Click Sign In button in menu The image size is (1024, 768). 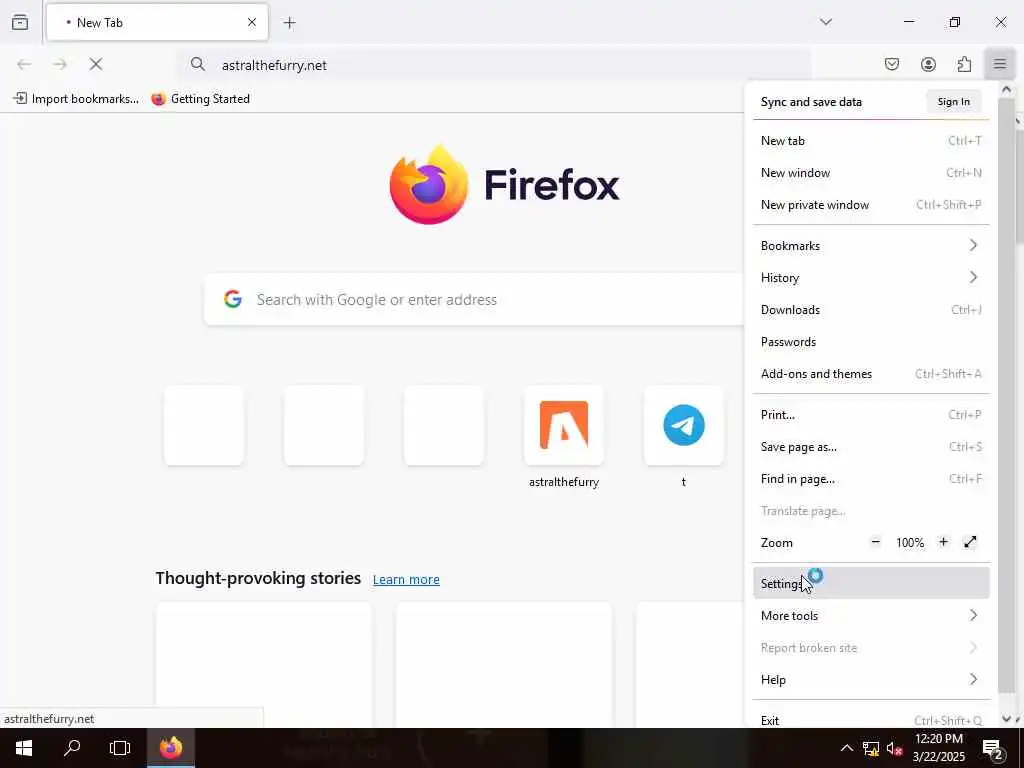953,101
